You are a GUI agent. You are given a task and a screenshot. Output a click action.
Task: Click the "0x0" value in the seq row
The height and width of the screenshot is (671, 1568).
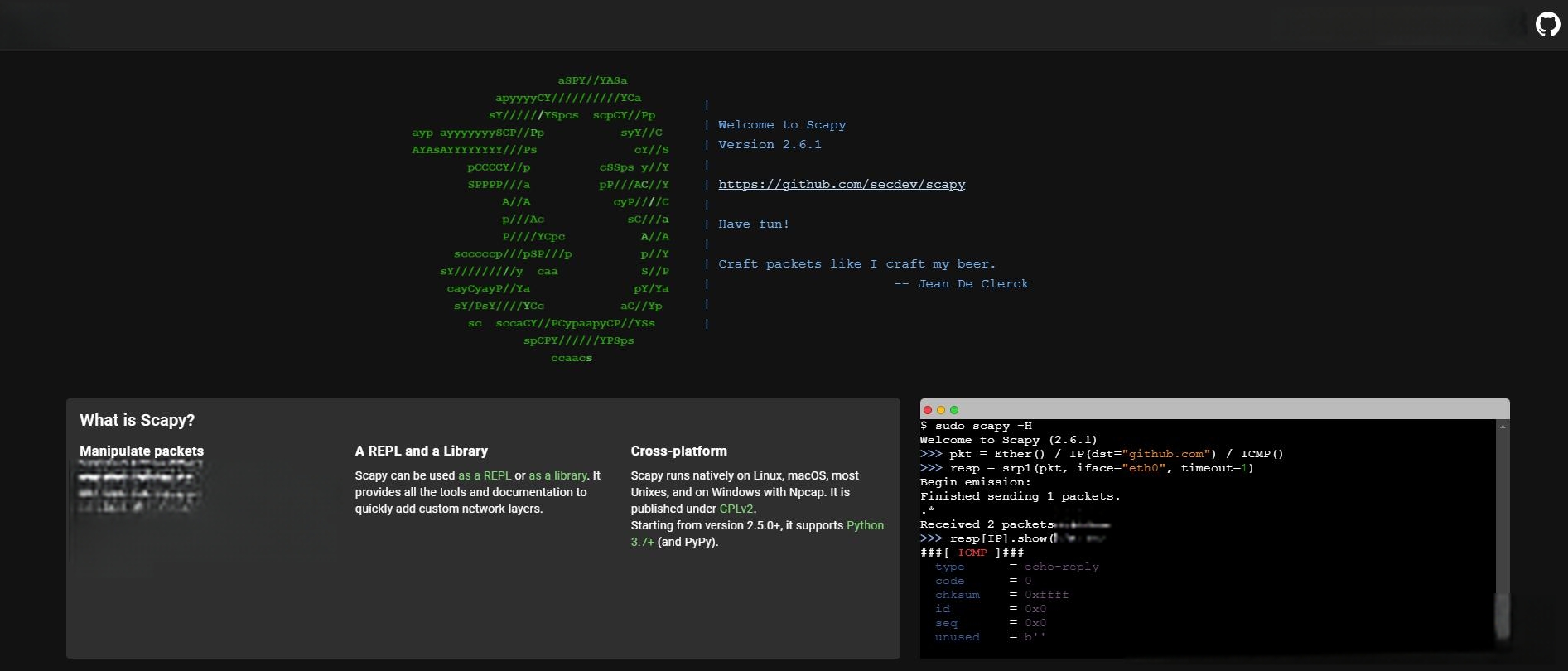click(1035, 623)
